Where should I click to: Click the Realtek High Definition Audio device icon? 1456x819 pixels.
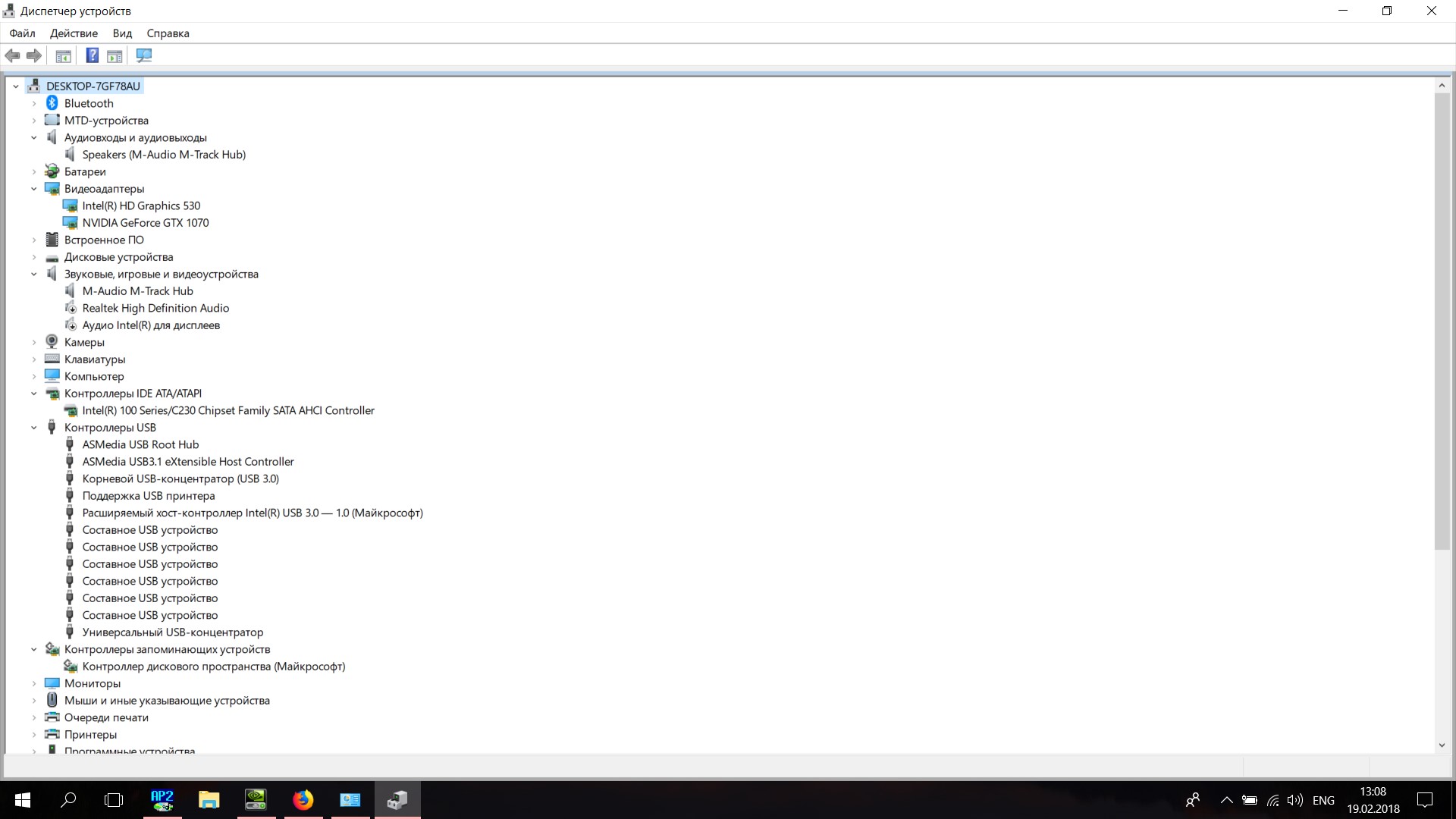click(x=70, y=308)
